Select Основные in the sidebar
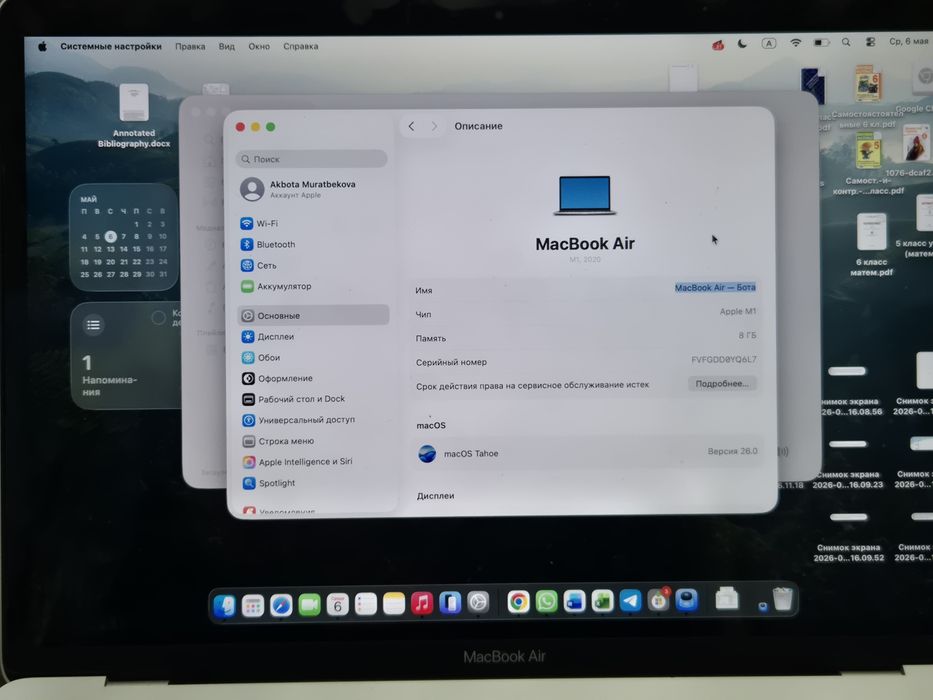 coord(313,315)
